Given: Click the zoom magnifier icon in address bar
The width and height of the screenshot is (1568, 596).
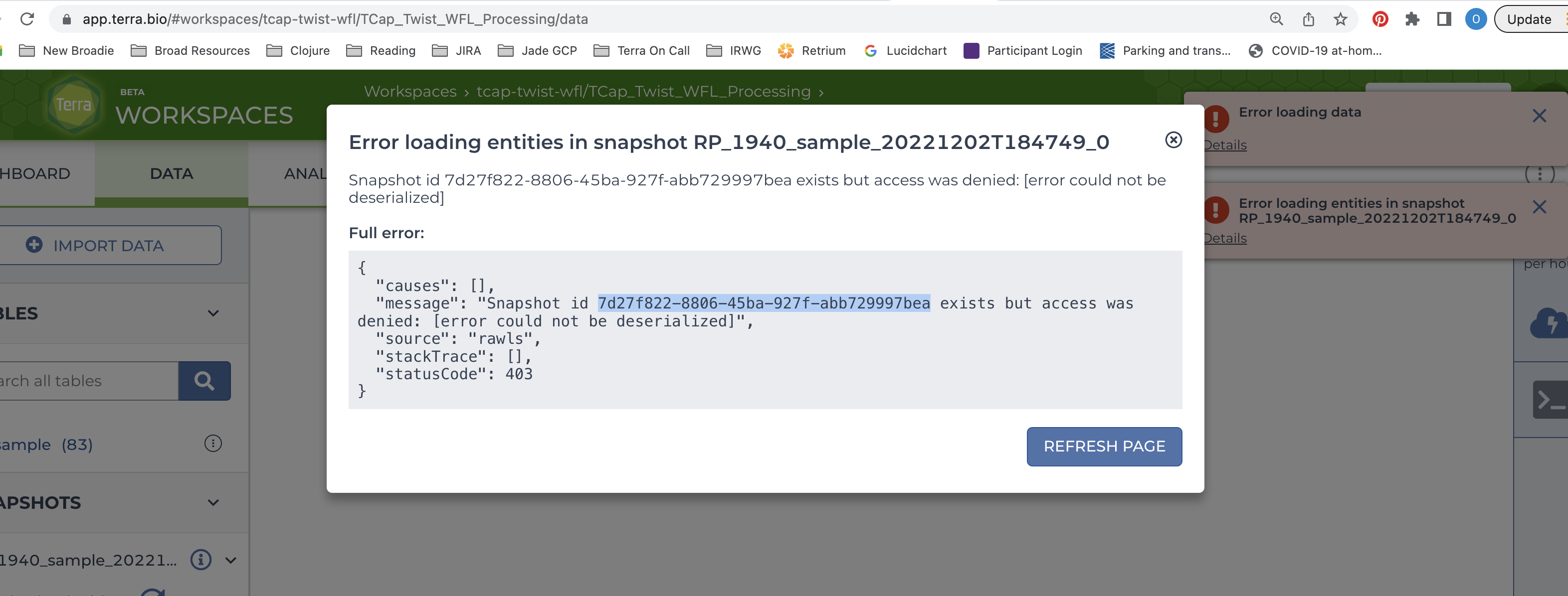Looking at the screenshot, I should [1276, 19].
